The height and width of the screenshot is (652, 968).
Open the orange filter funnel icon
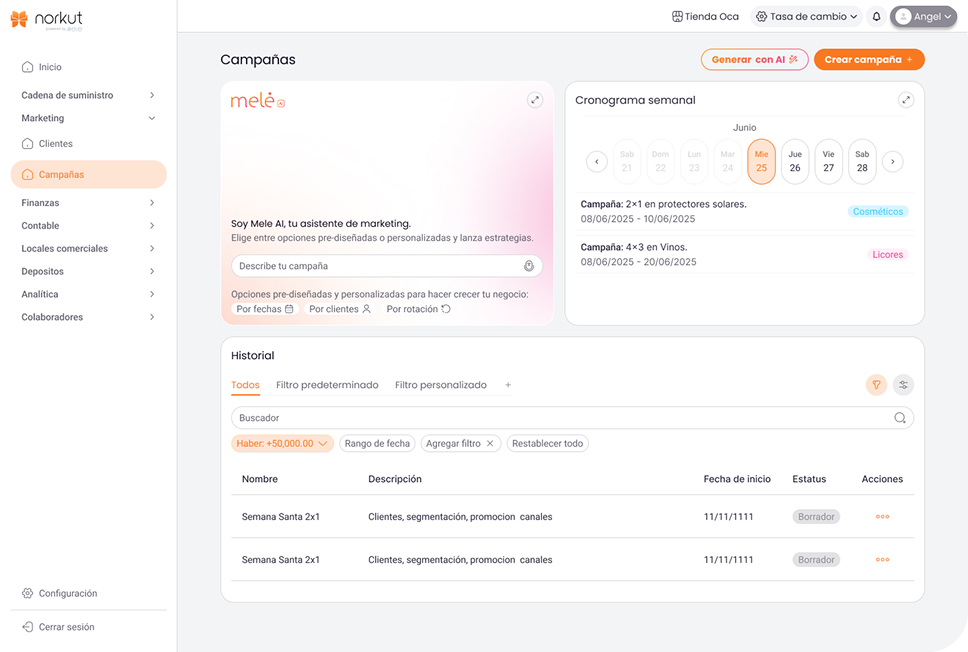[876, 384]
